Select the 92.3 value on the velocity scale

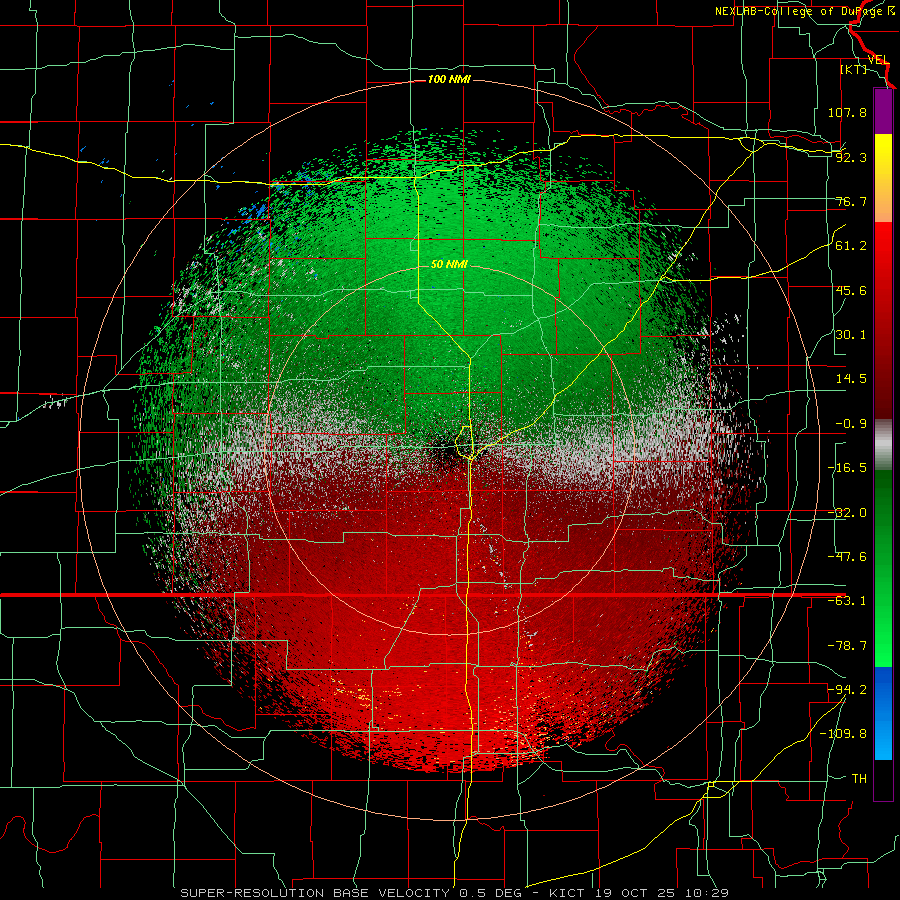pyautogui.click(x=851, y=157)
